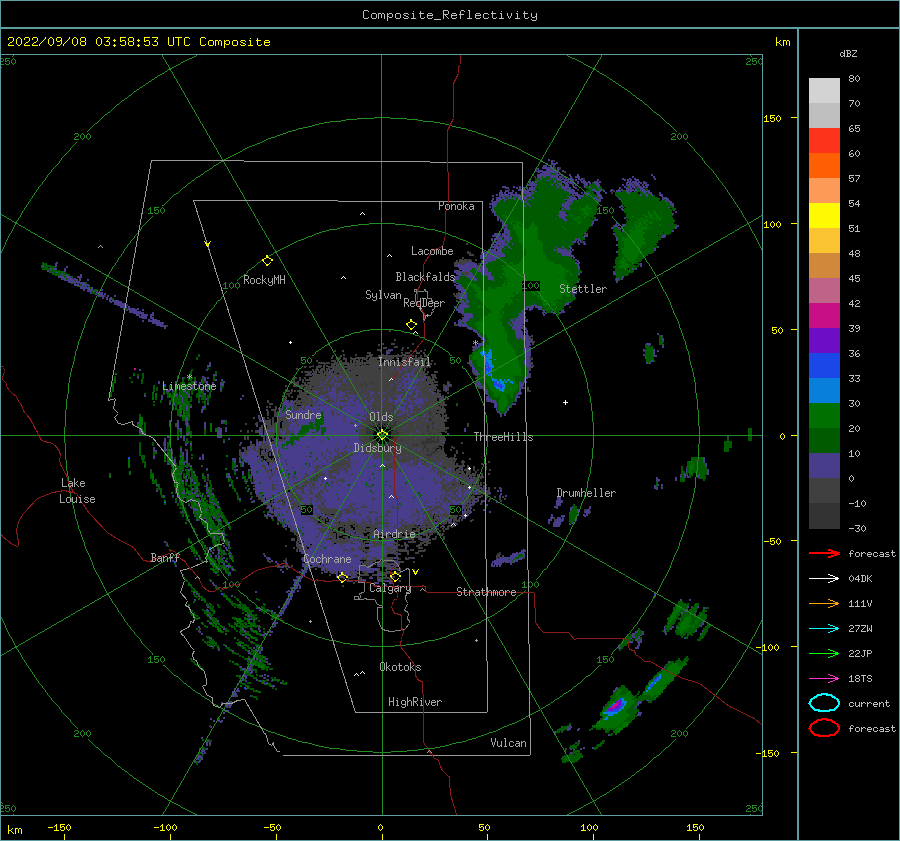Select the slate purple 10 dBZ swatch

[x=824, y=465]
